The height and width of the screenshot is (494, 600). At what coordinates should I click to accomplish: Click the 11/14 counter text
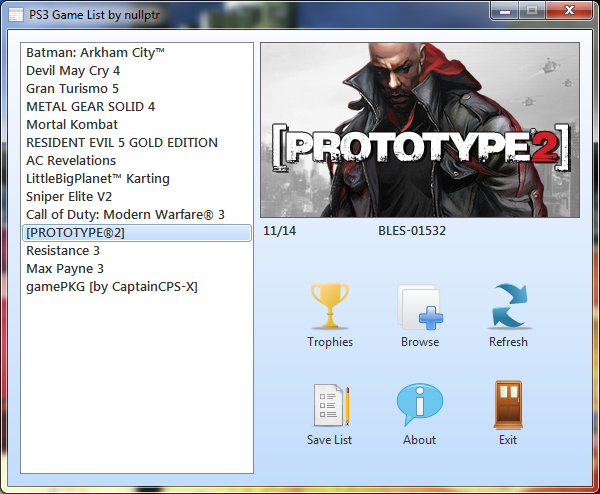pyautogui.click(x=279, y=231)
